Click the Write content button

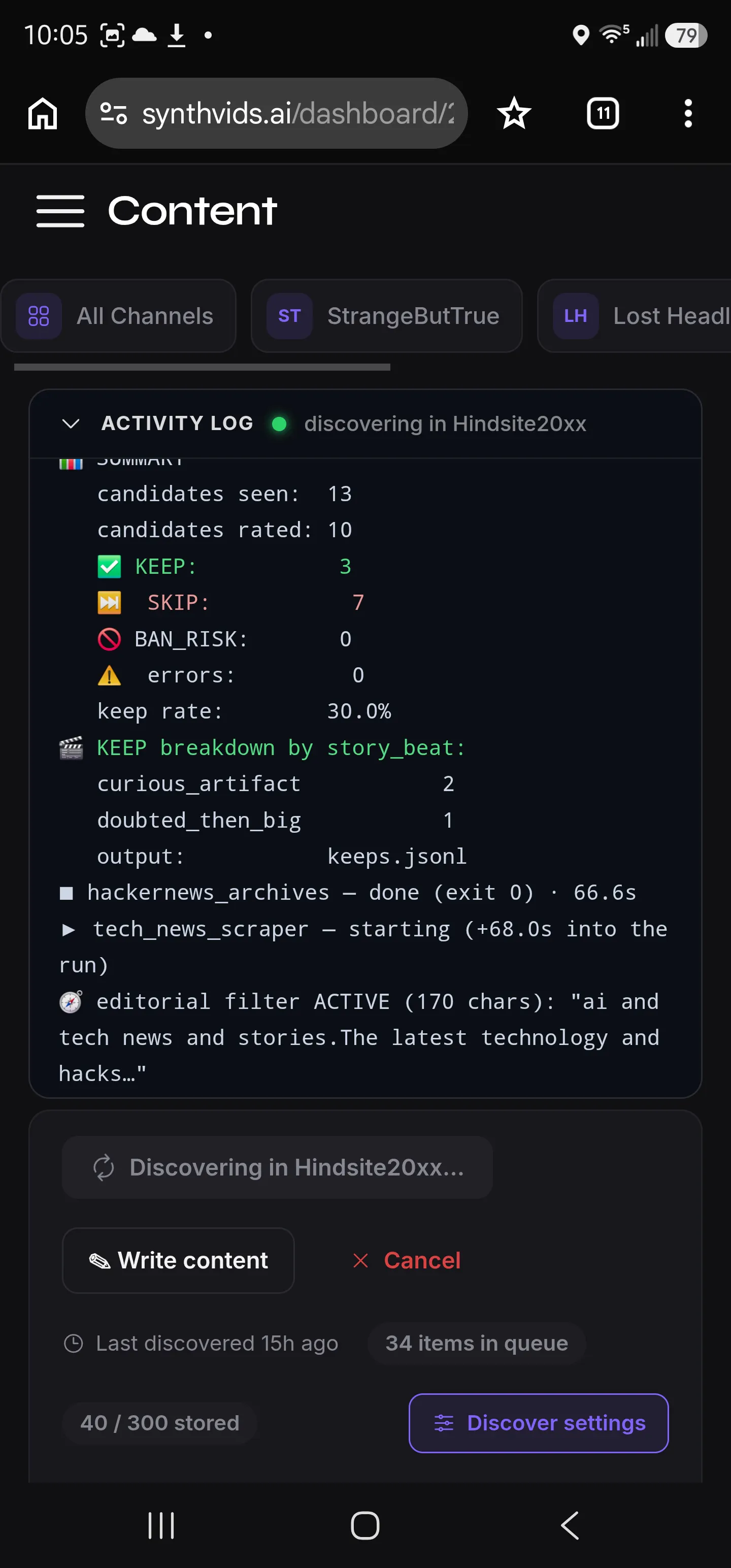click(178, 1261)
